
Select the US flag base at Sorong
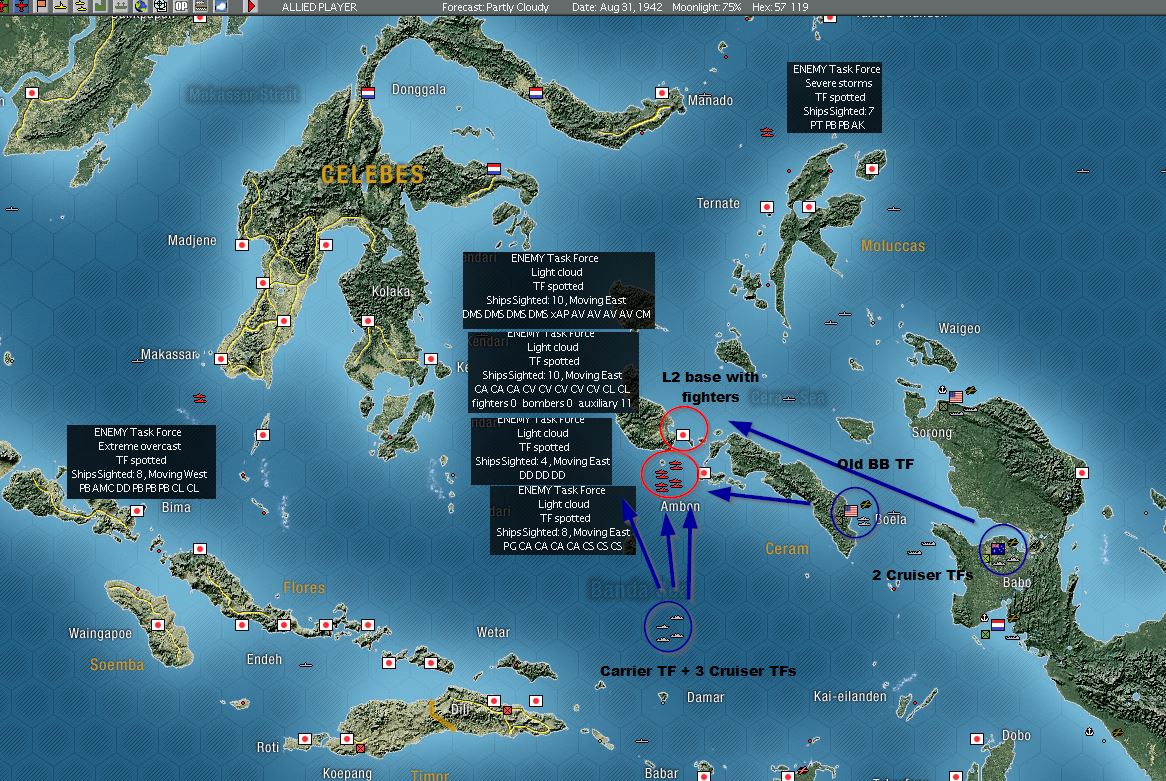click(956, 397)
